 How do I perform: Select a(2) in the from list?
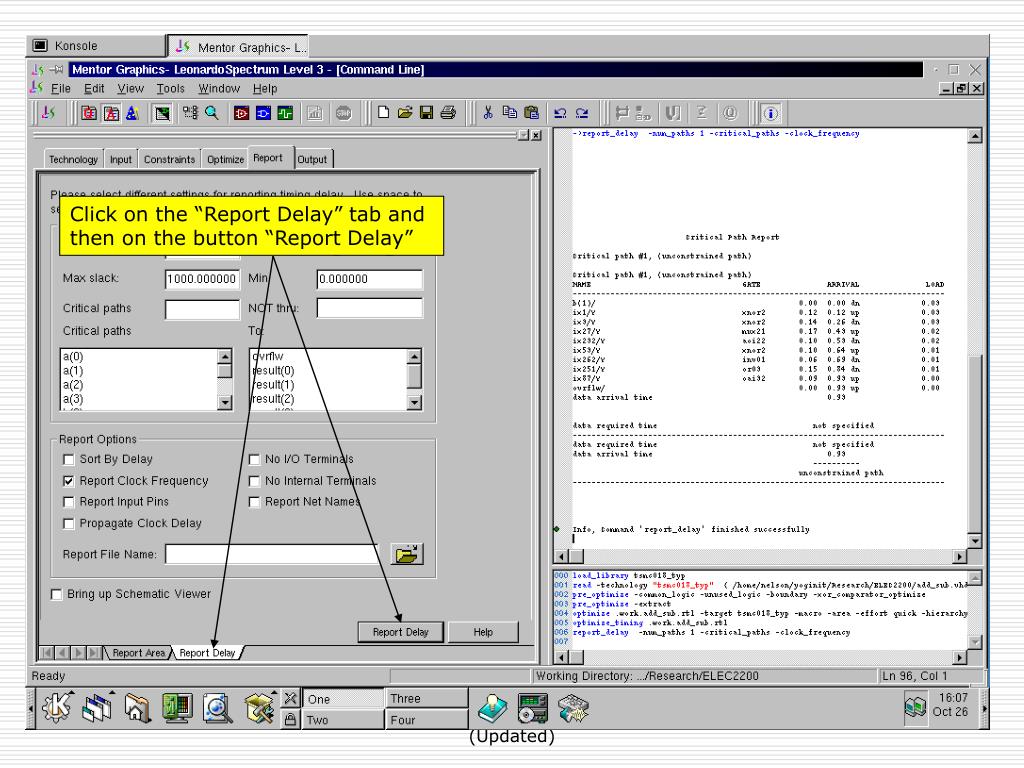73,385
